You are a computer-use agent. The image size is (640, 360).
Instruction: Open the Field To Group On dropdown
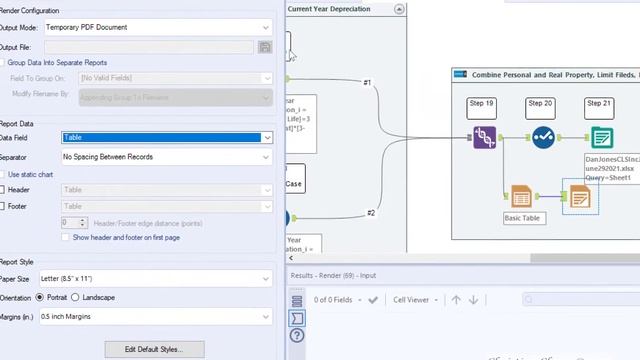176,78
